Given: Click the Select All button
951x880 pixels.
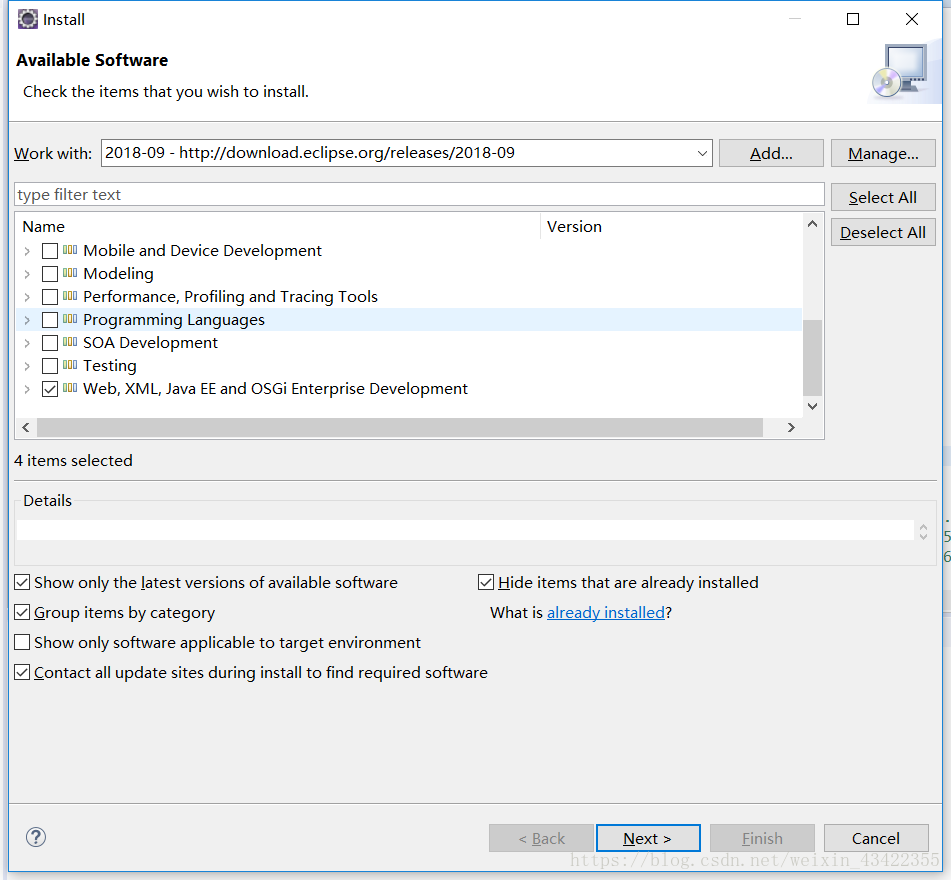Looking at the screenshot, I should pyautogui.click(x=883, y=197).
